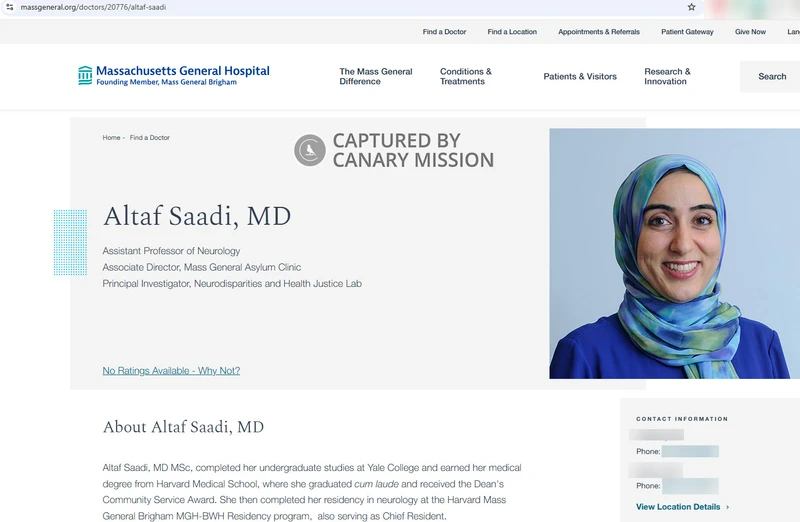The height and width of the screenshot is (522, 800).
Task: Click Principal Investigator, Neurodisparities and Health Justice Lab
Action: (232, 284)
